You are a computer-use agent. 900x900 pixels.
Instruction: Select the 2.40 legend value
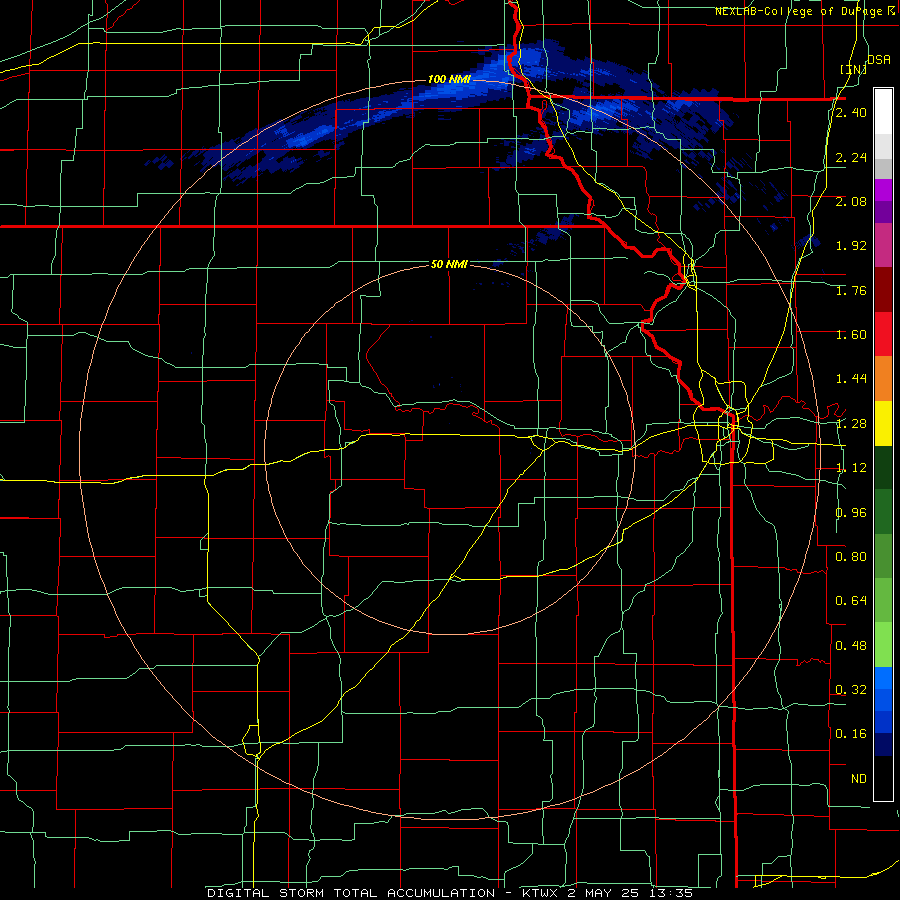[x=851, y=112]
